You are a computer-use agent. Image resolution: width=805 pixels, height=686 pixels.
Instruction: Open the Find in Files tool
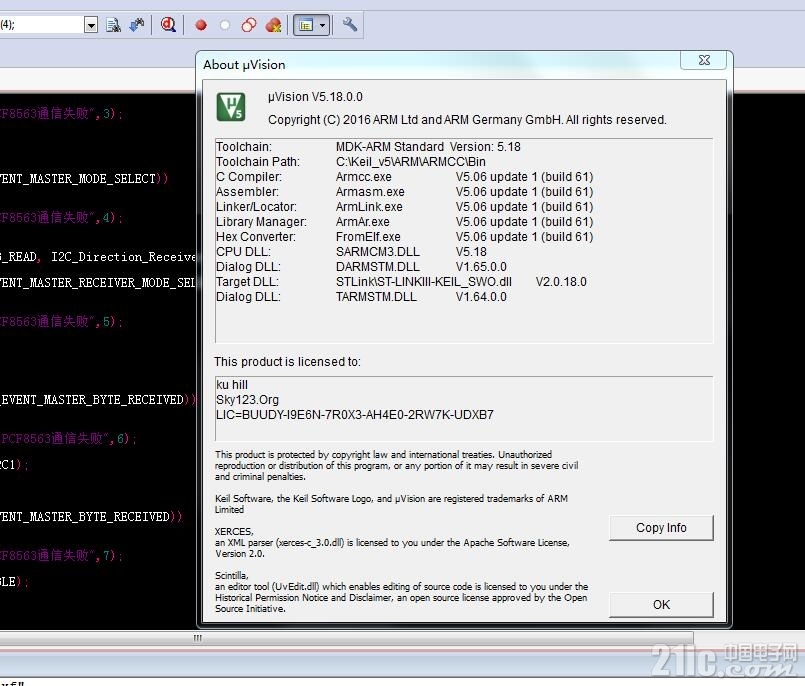(113, 25)
